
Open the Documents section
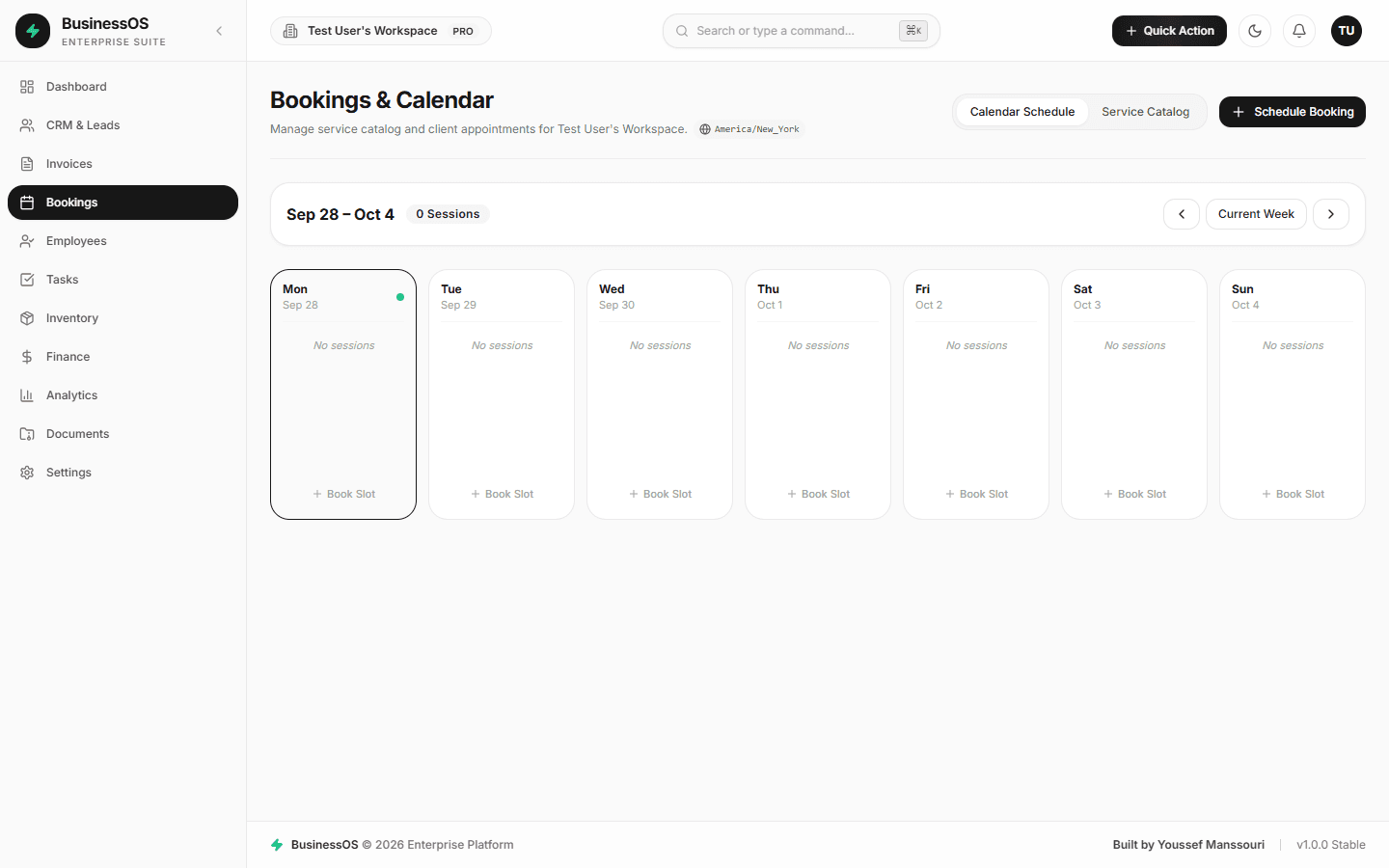[123, 434]
